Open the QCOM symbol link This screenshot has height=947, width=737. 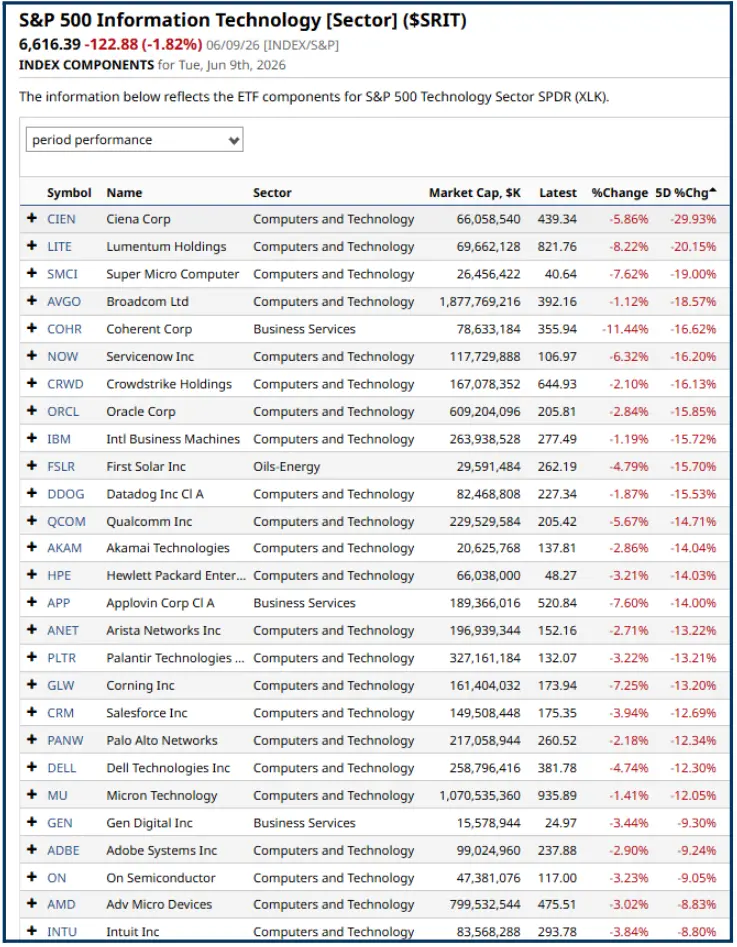click(66, 521)
